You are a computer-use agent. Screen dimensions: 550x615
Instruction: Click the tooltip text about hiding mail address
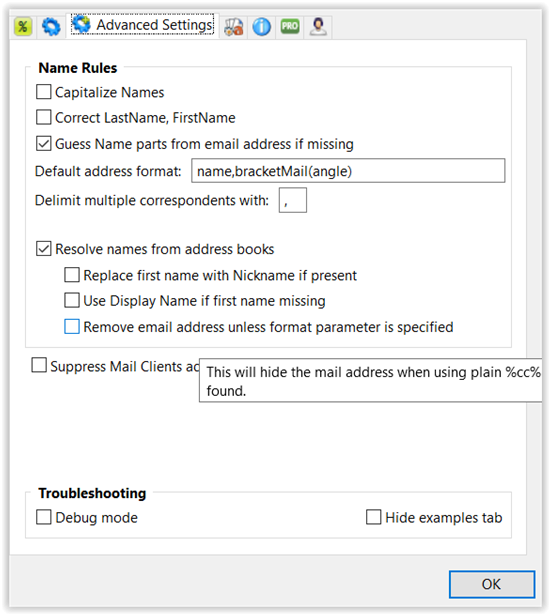(x=373, y=381)
